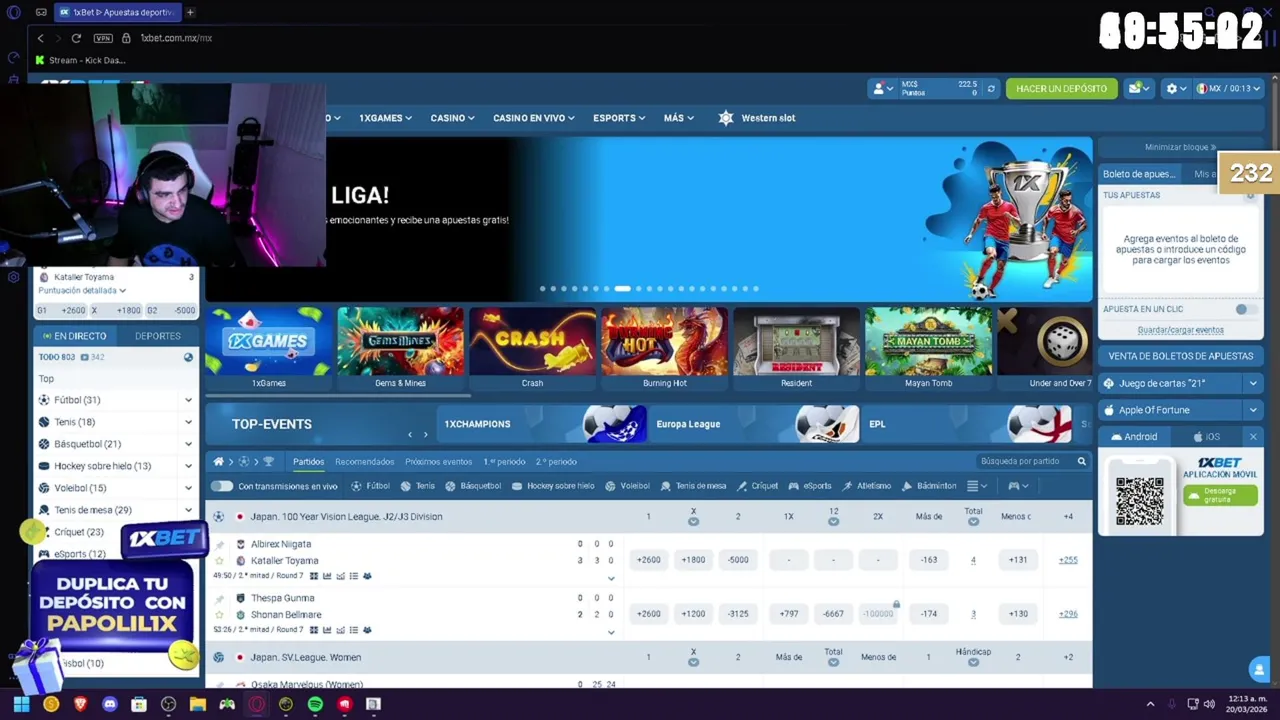The height and width of the screenshot is (720, 1280).
Task: Open the 1XGAMES menu
Action: [x=386, y=118]
